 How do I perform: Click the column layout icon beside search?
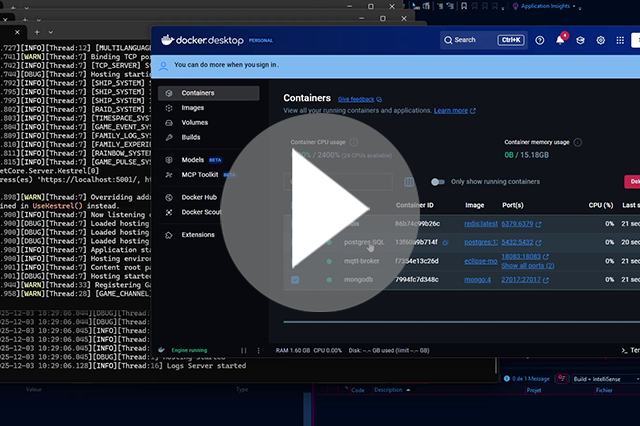point(409,182)
